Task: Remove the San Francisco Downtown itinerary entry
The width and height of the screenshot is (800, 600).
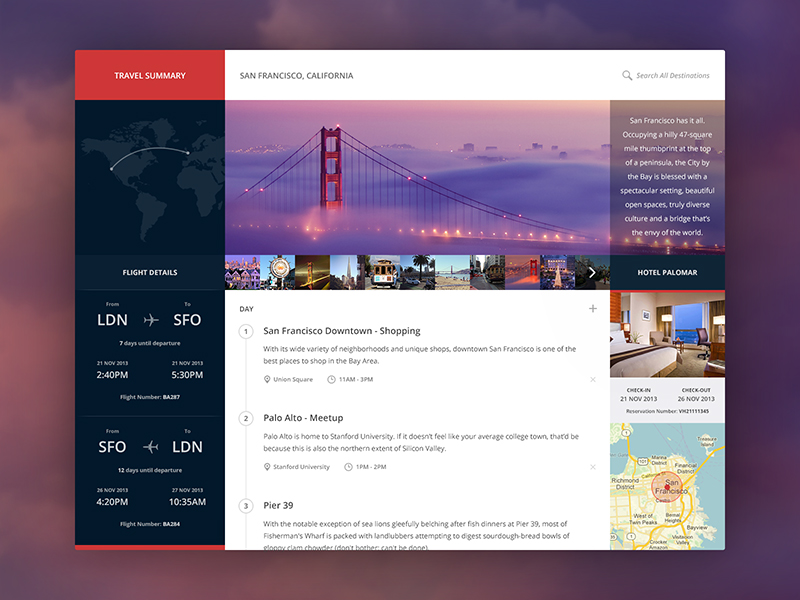Action: point(593,380)
